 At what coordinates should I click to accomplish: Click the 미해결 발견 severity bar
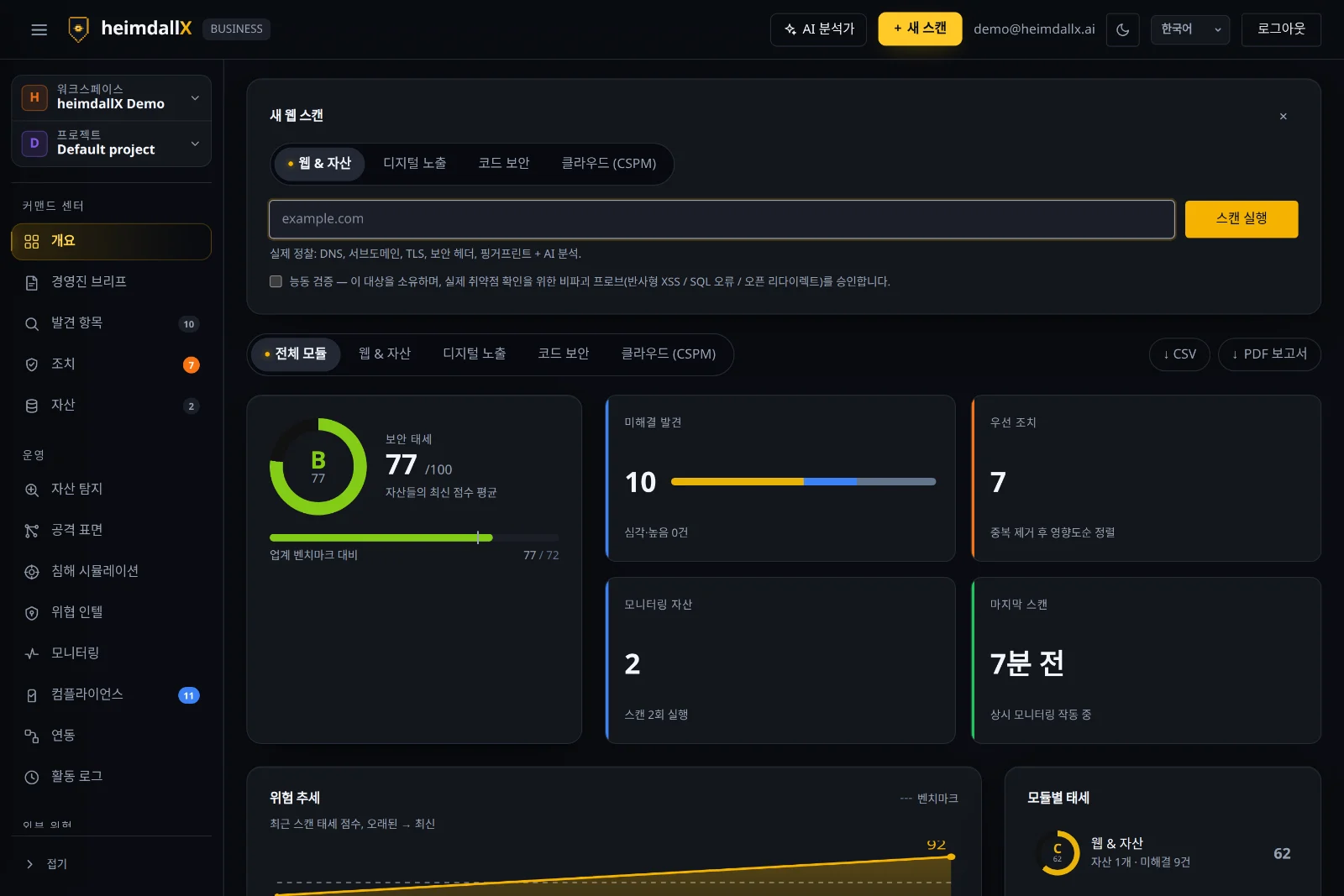pos(803,482)
